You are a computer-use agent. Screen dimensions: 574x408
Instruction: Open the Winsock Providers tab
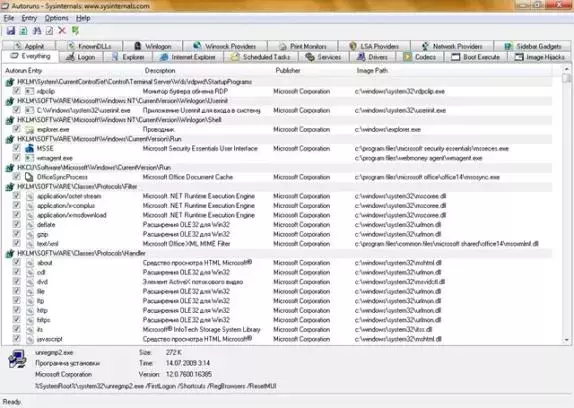(x=225, y=46)
